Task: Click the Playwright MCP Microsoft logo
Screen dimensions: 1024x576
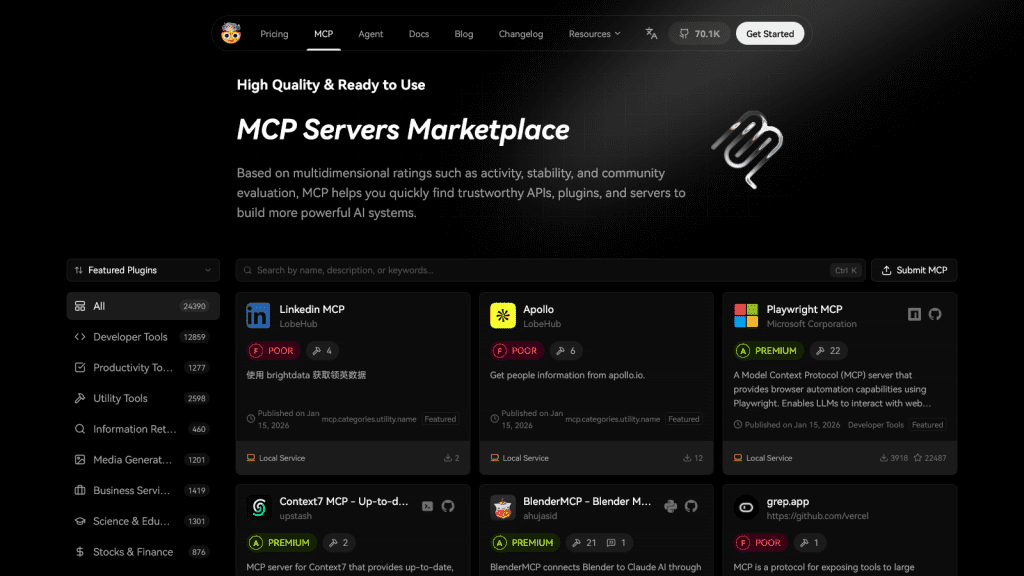Action: 746,316
